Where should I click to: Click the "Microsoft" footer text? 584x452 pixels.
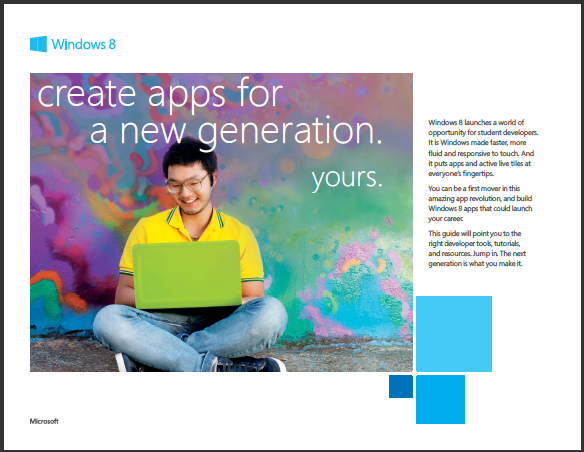pos(44,421)
